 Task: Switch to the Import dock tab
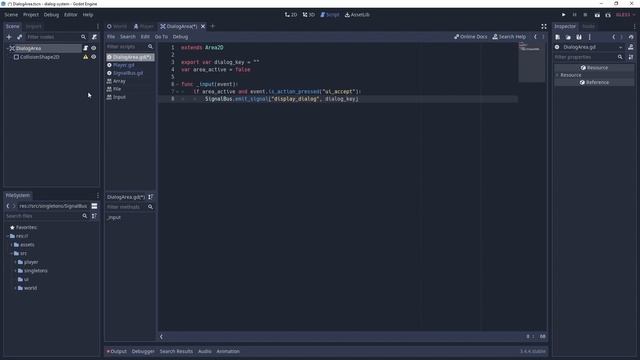(33, 26)
